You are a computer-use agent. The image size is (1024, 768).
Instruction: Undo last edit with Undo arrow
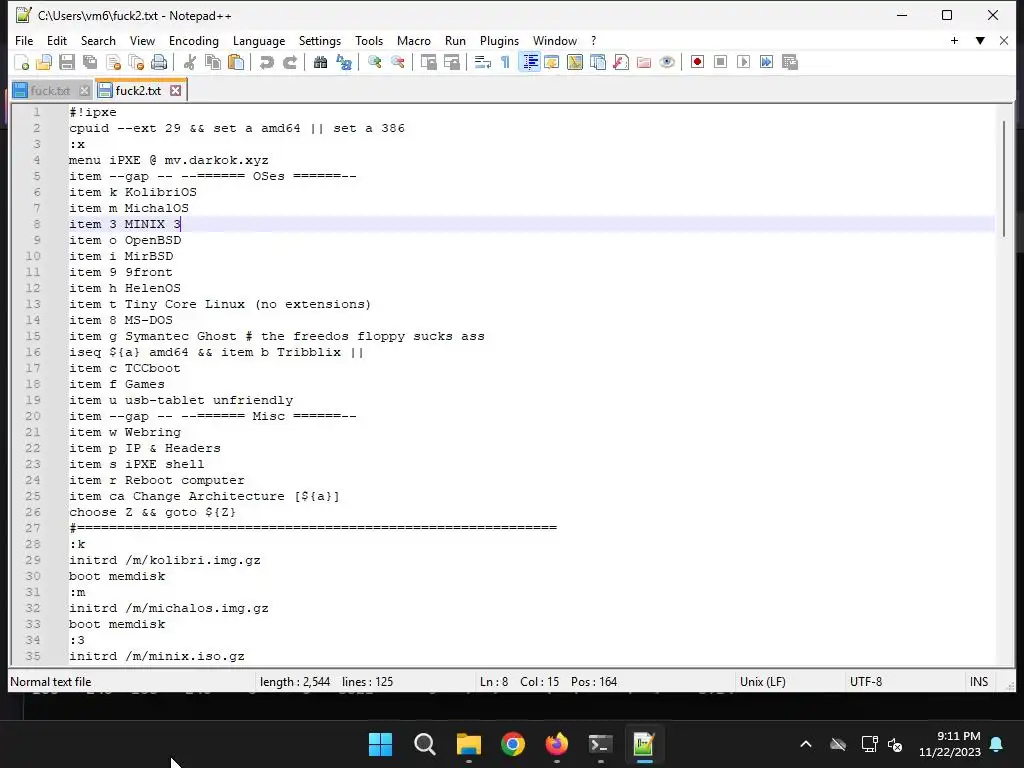pos(266,62)
